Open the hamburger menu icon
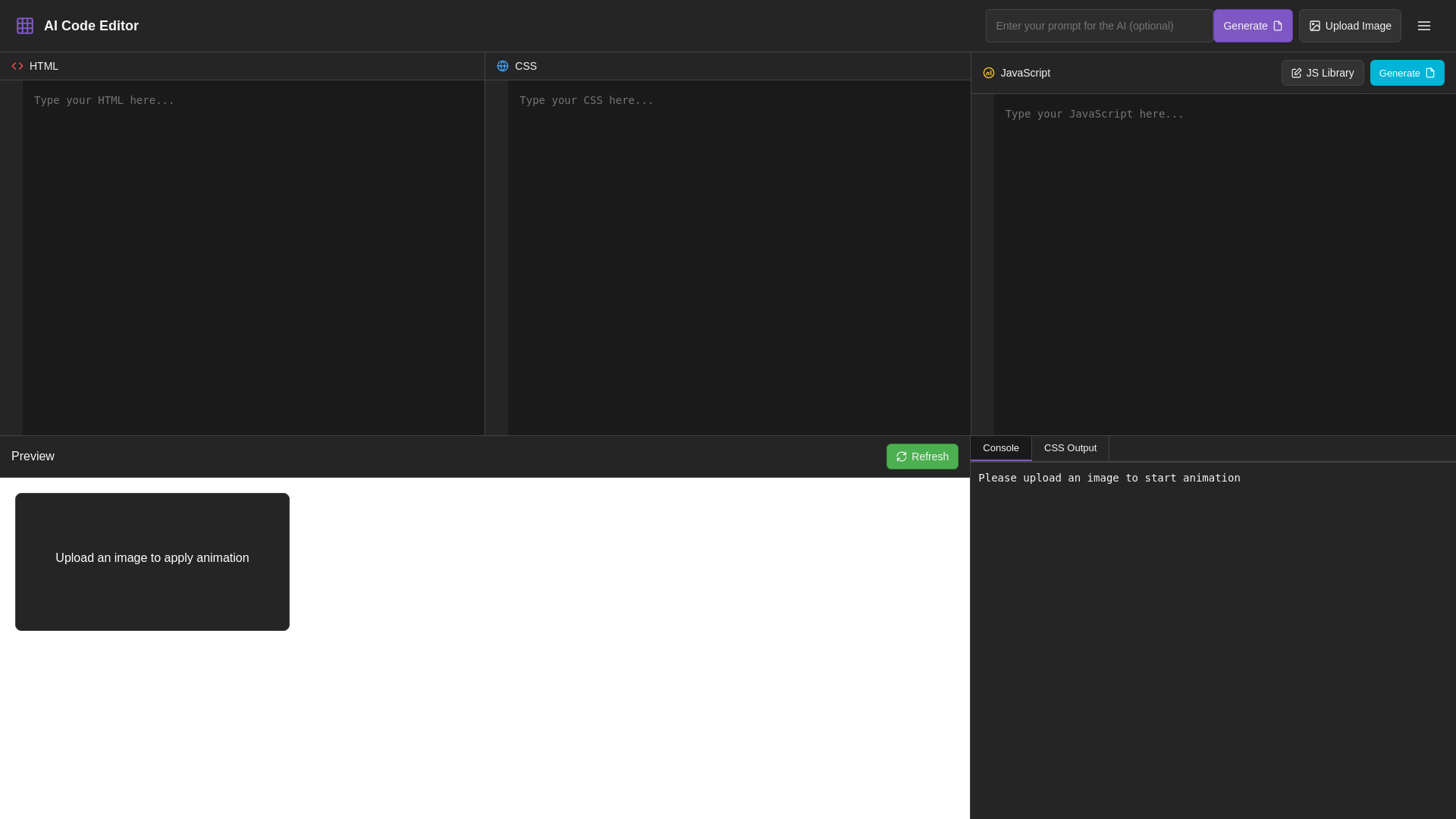Screen dimensions: 1456x819 (x=1424, y=26)
